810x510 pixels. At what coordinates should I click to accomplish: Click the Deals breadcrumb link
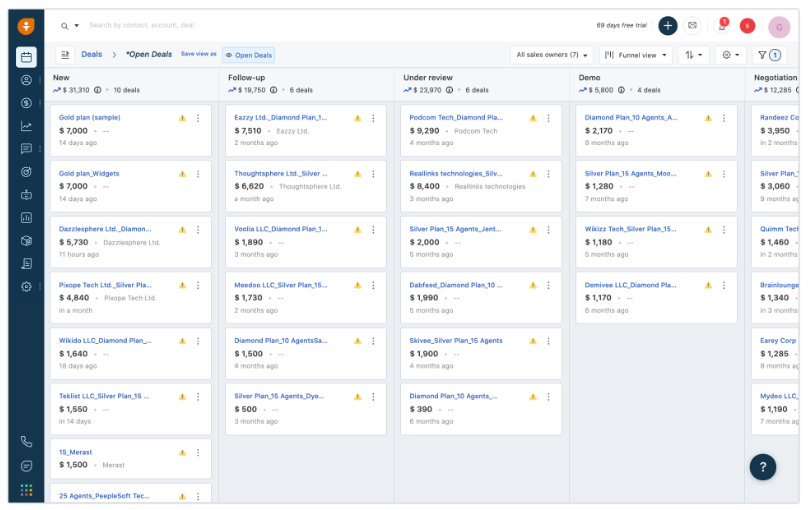pos(91,54)
